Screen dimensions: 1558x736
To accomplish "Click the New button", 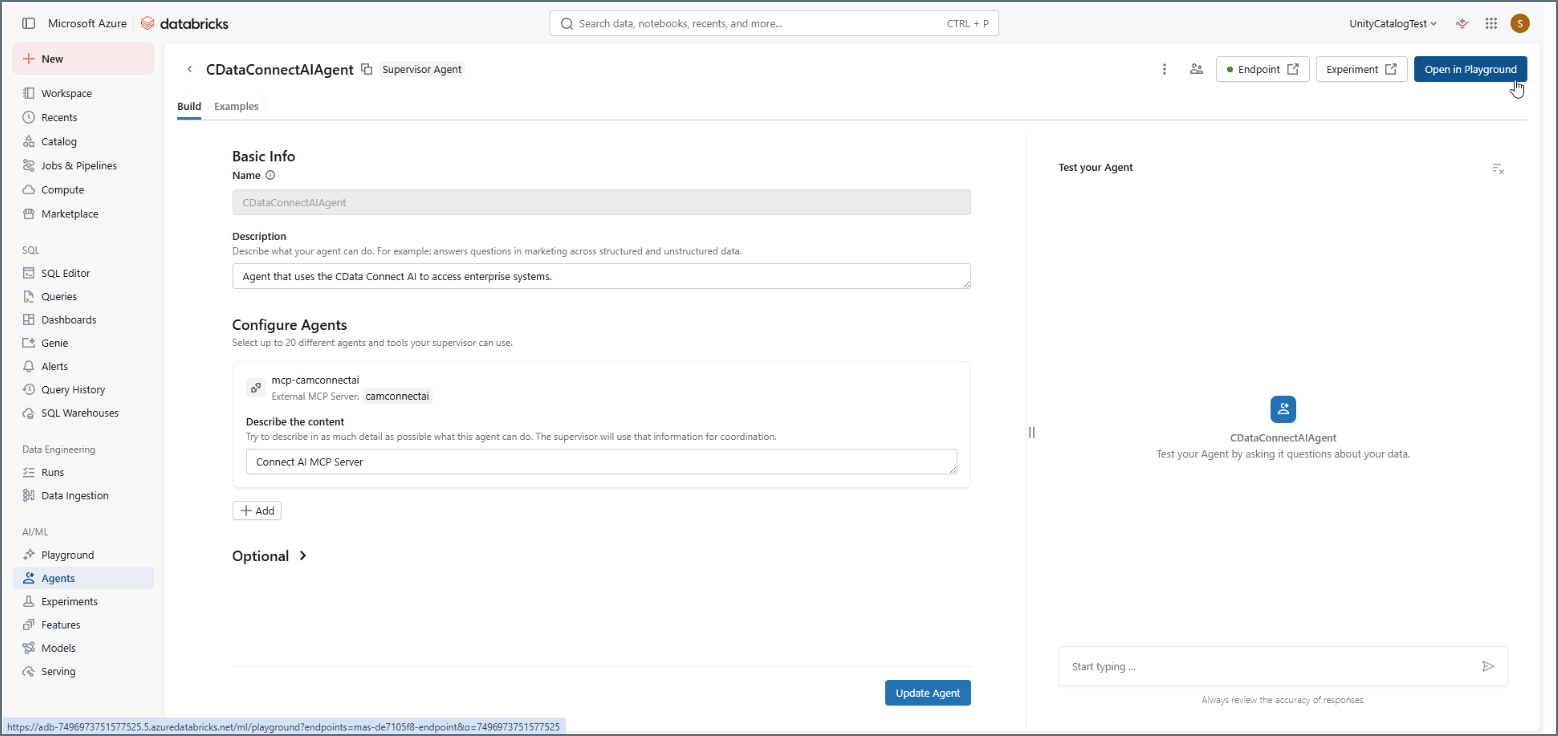I will pos(83,59).
